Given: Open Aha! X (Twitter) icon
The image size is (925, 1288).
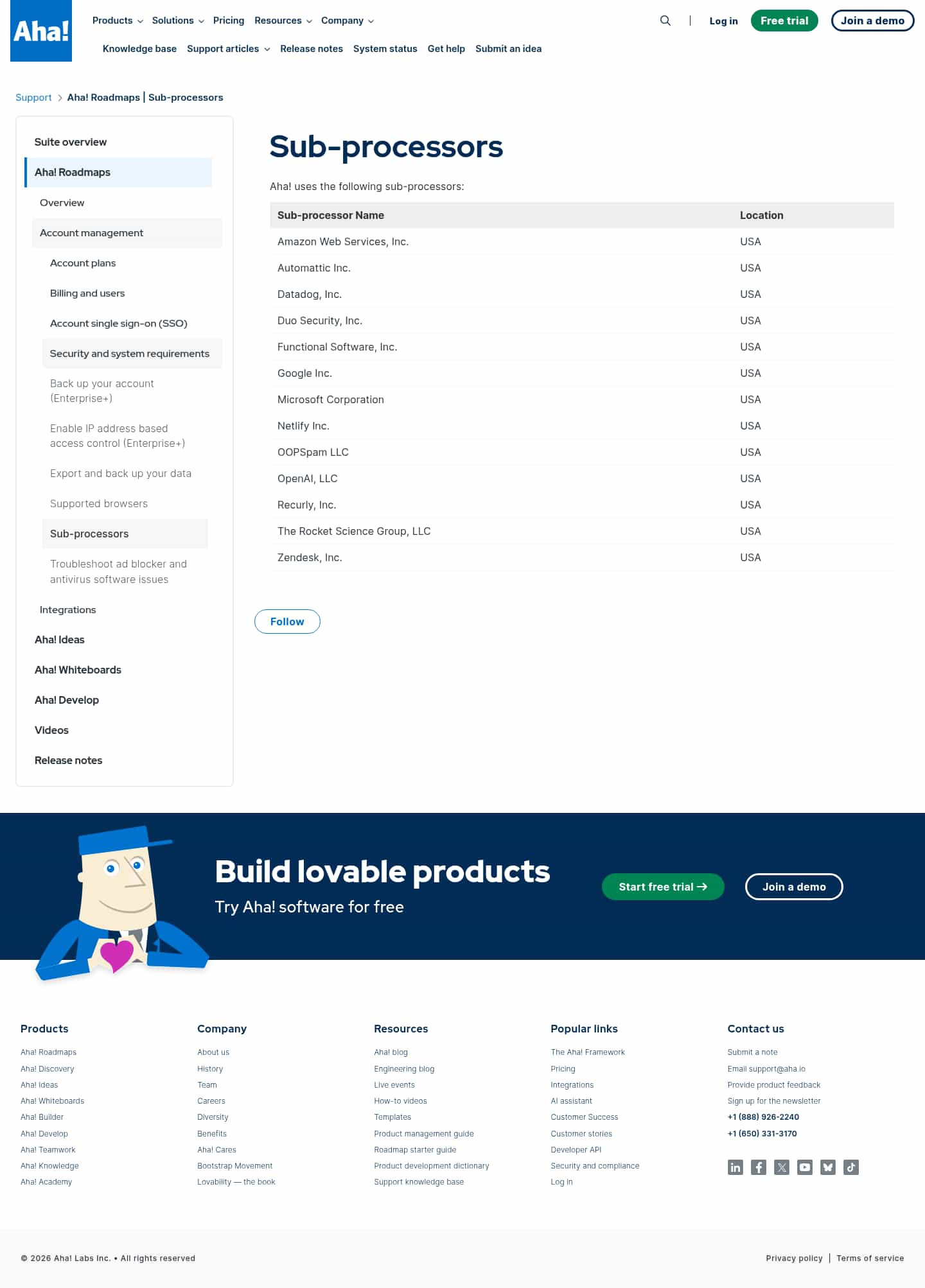Looking at the screenshot, I should pos(782,1167).
